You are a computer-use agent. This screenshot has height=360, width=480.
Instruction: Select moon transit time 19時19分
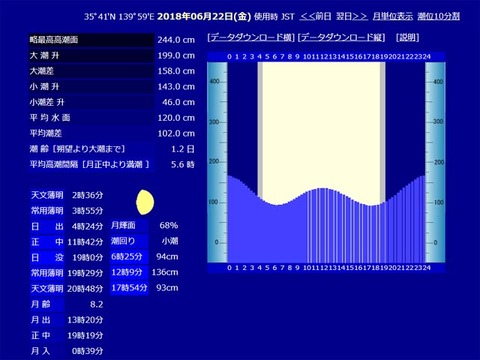85,336
